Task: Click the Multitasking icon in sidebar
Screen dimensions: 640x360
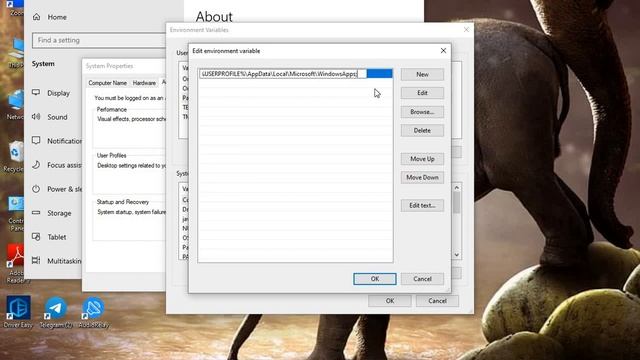Action: 36,260
